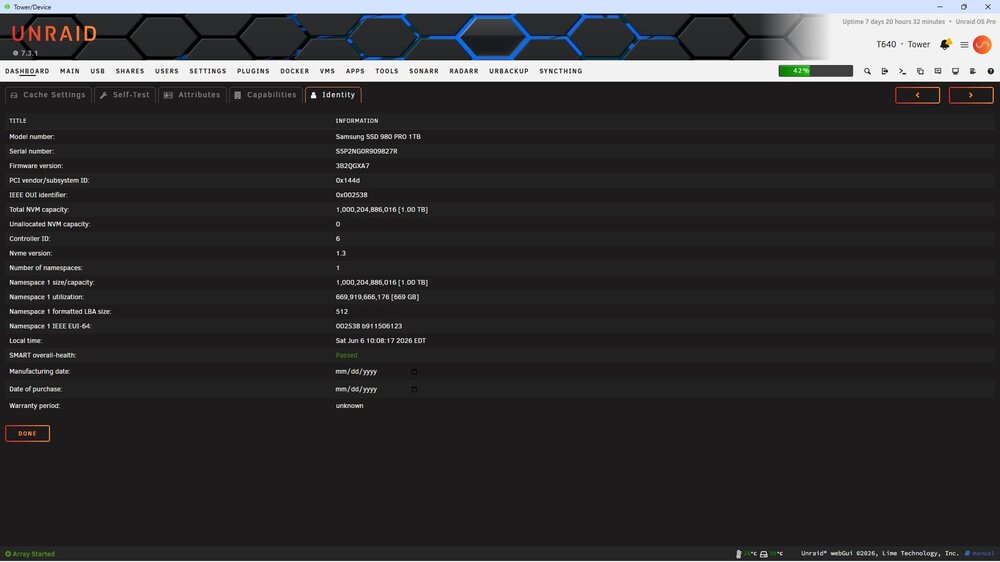Open the USB menu
Viewport: 1000px width, 562px height.
(98, 71)
